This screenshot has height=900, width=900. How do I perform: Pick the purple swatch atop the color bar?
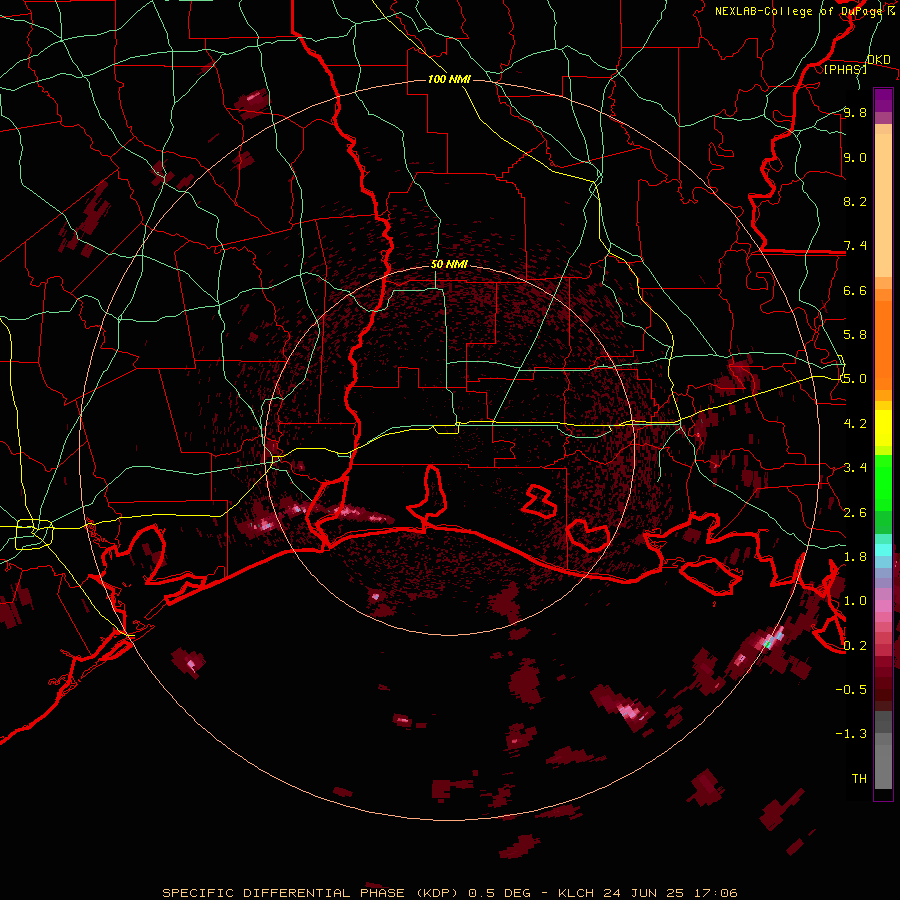(883, 100)
